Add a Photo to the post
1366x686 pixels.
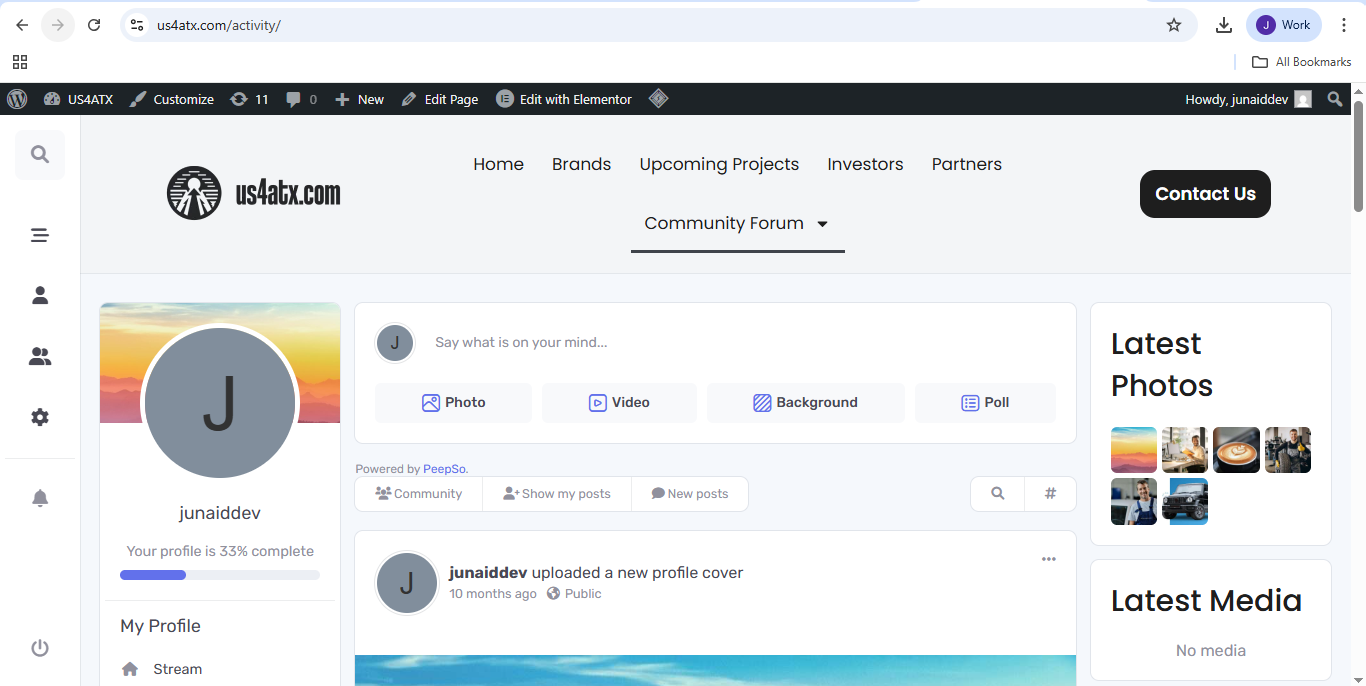click(453, 403)
